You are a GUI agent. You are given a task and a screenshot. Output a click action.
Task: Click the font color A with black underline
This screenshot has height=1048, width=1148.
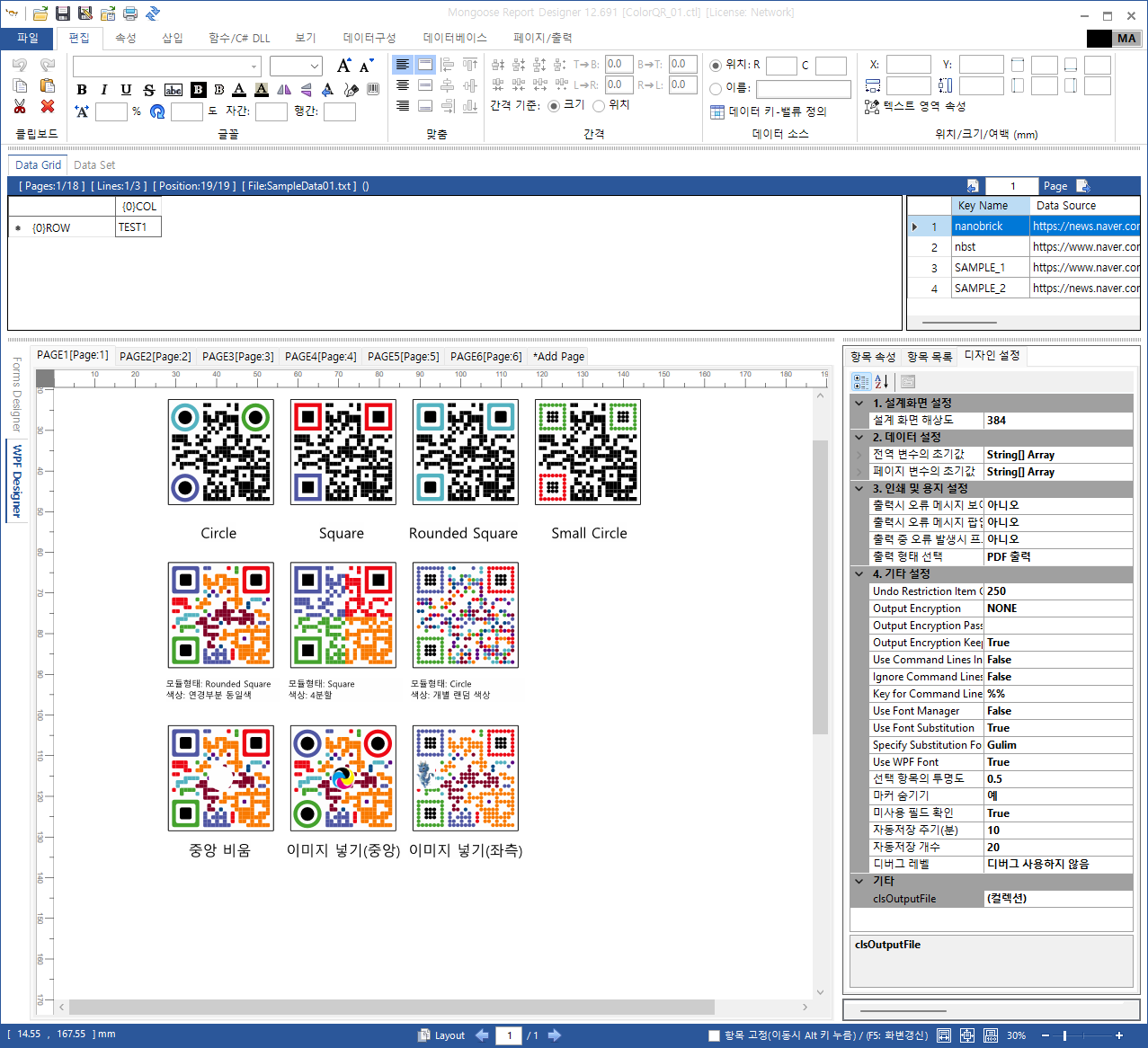click(x=239, y=90)
